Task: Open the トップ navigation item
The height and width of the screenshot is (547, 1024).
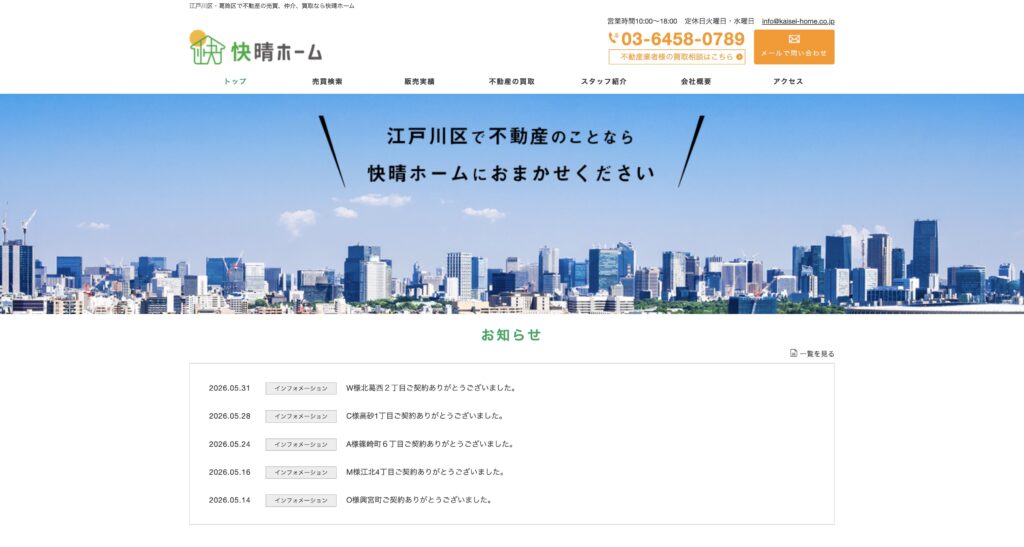Action: [x=235, y=82]
